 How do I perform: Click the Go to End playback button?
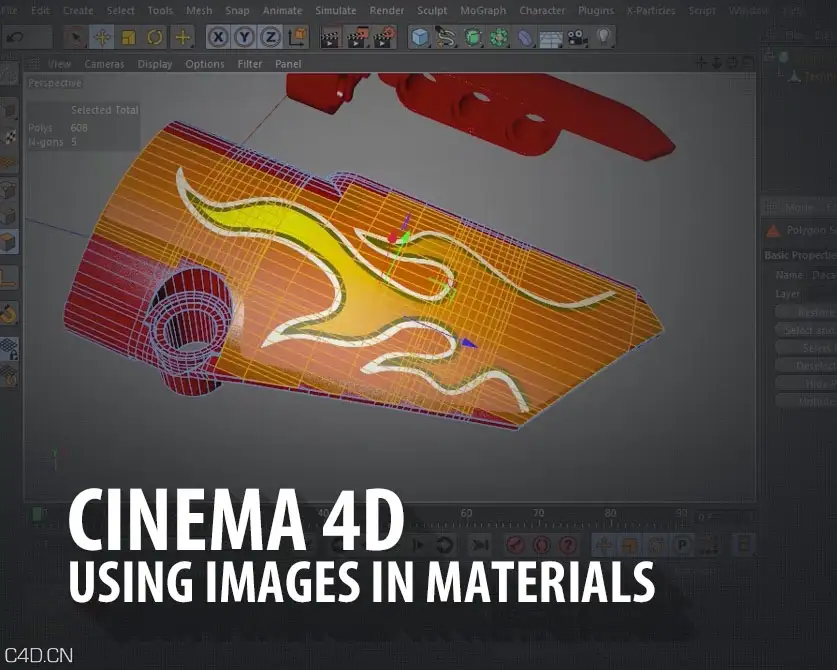(480, 545)
